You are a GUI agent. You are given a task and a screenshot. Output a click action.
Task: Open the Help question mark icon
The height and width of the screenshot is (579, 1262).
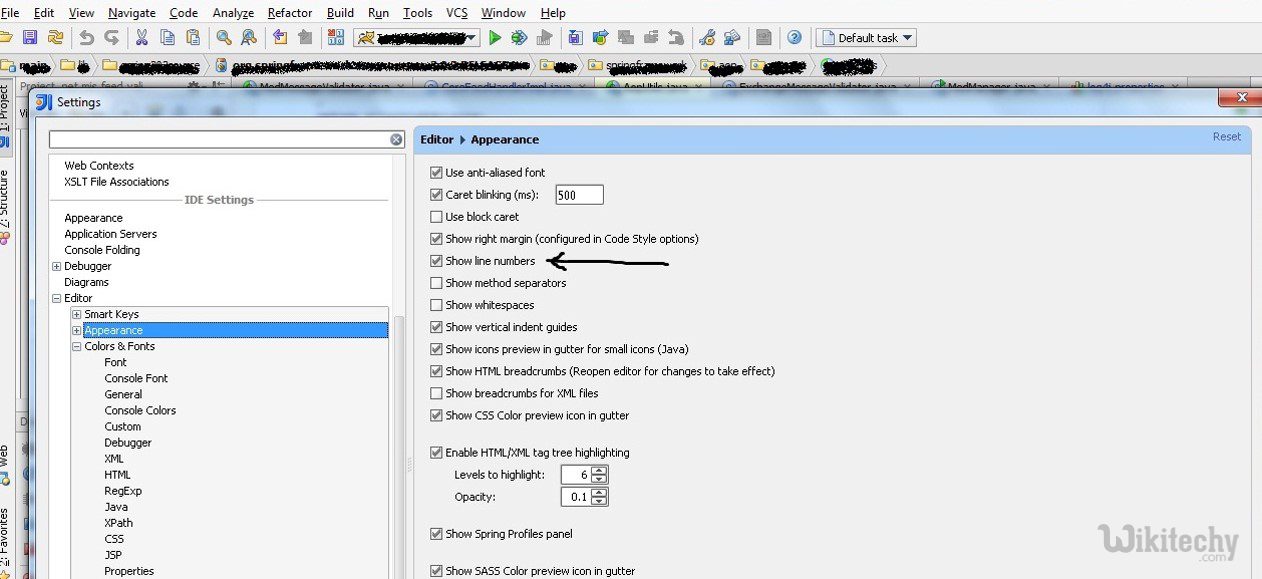(794, 38)
